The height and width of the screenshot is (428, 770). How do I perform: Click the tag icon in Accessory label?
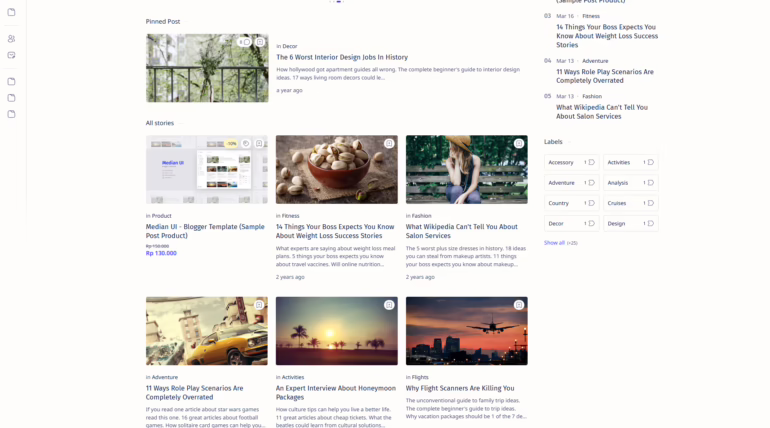point(591,162)
